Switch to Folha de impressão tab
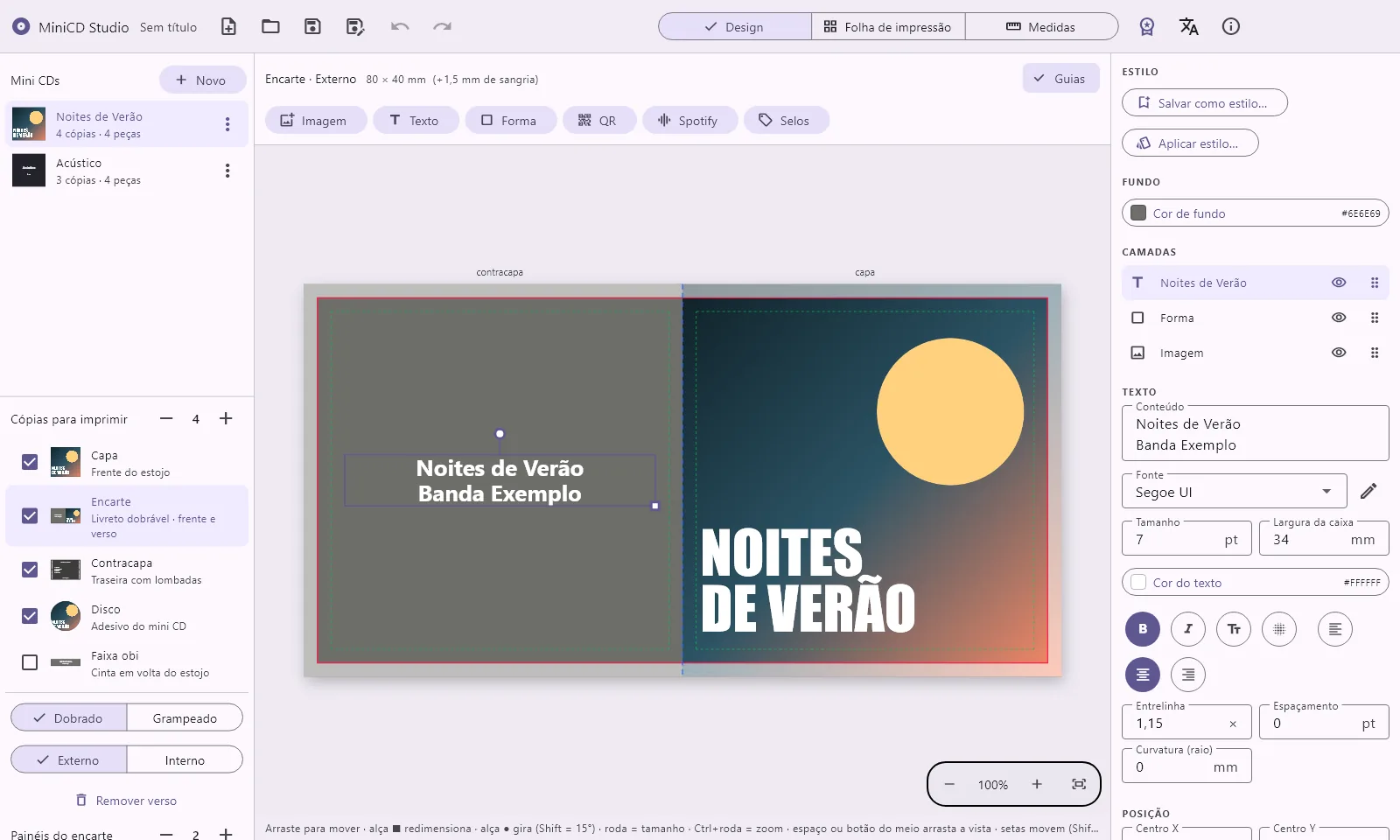The height and width of the screenshot is (840, 1400). point(888,26)
